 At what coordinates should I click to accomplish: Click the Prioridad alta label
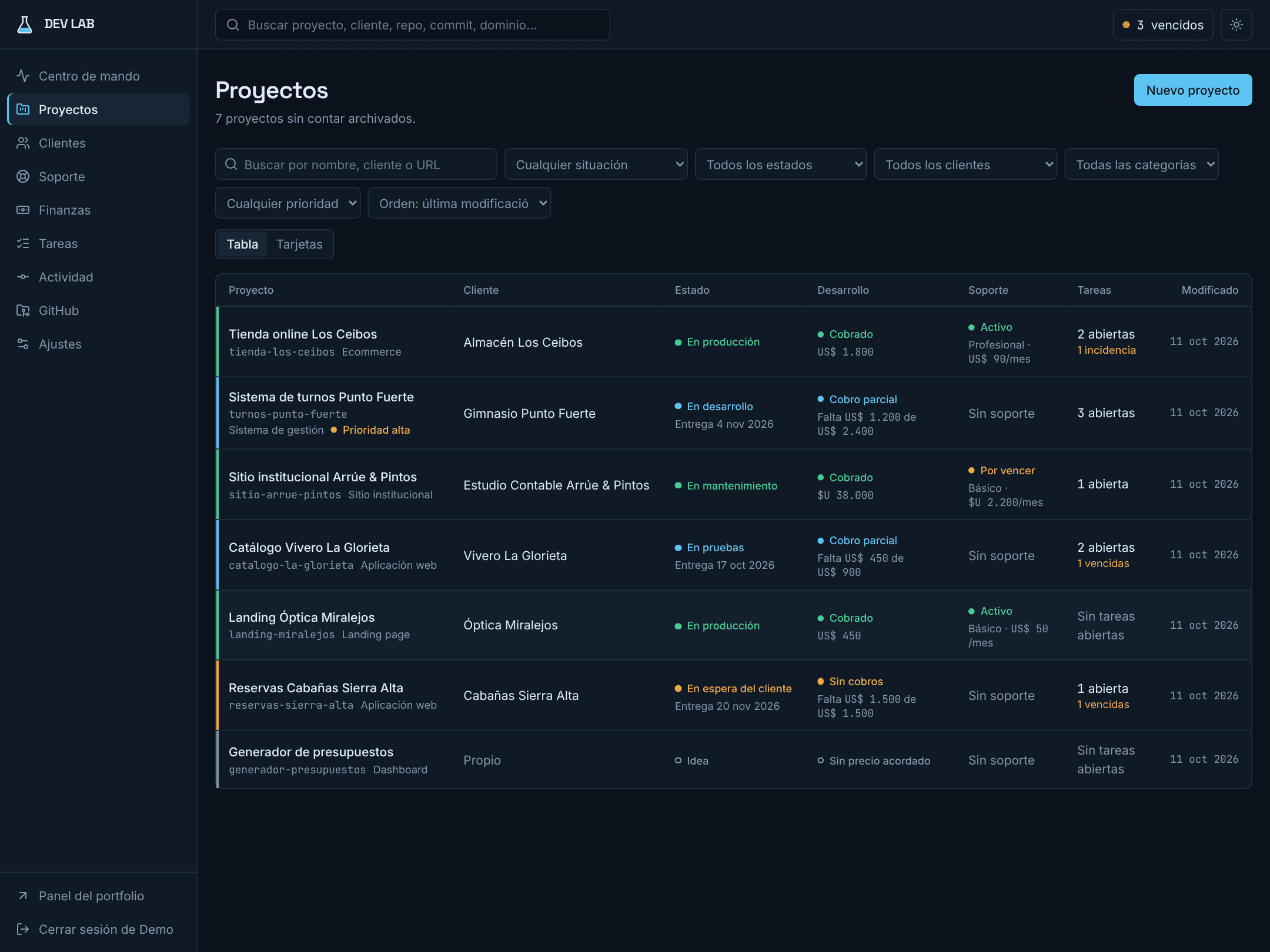(376, 430)
